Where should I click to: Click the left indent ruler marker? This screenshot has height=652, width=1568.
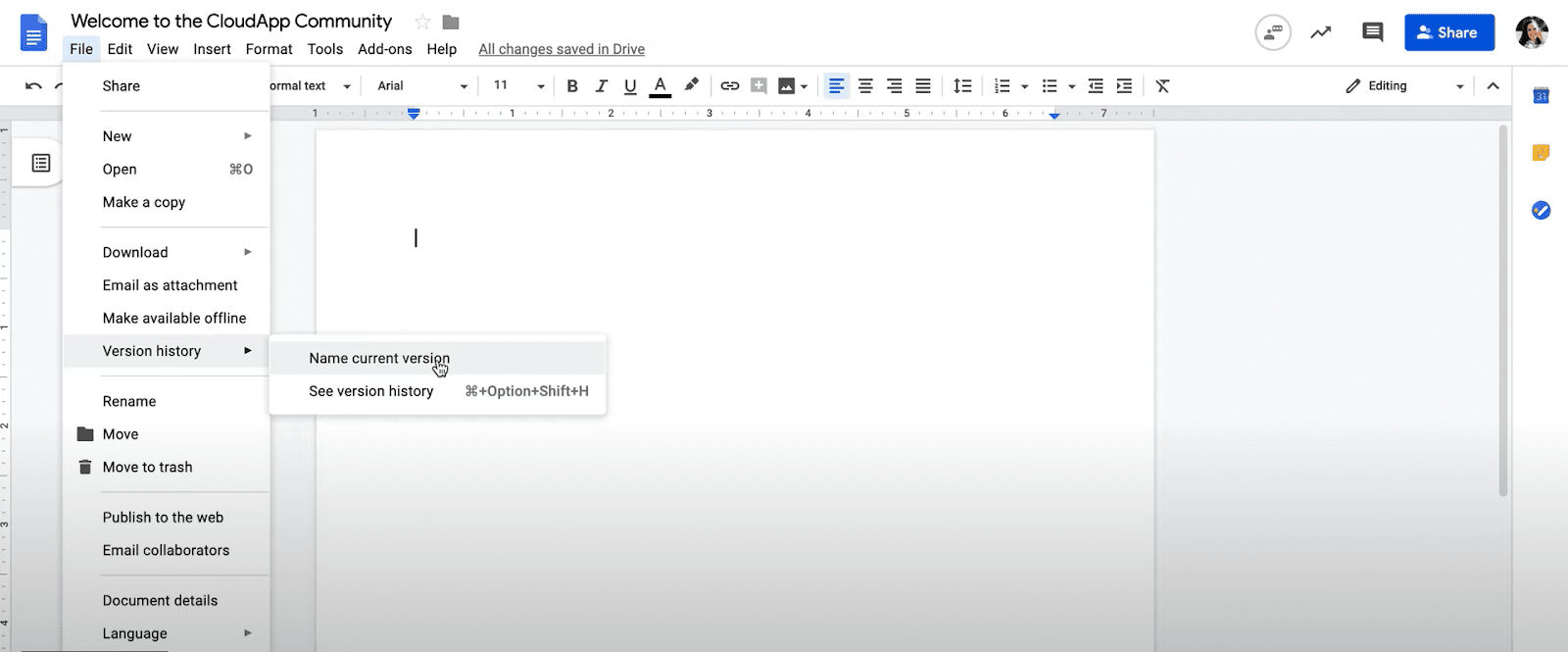click(414, 115)
